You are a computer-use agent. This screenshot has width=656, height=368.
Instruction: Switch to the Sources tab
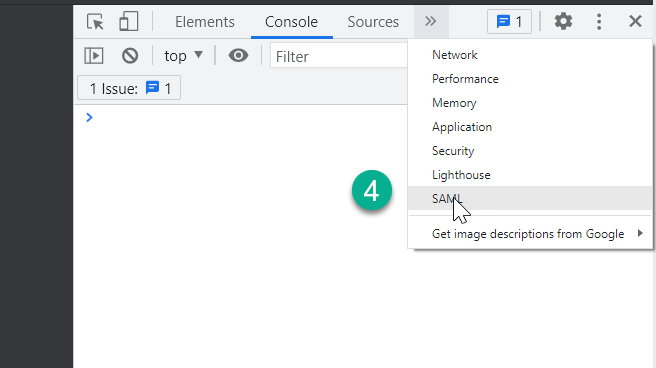point(373,22)
